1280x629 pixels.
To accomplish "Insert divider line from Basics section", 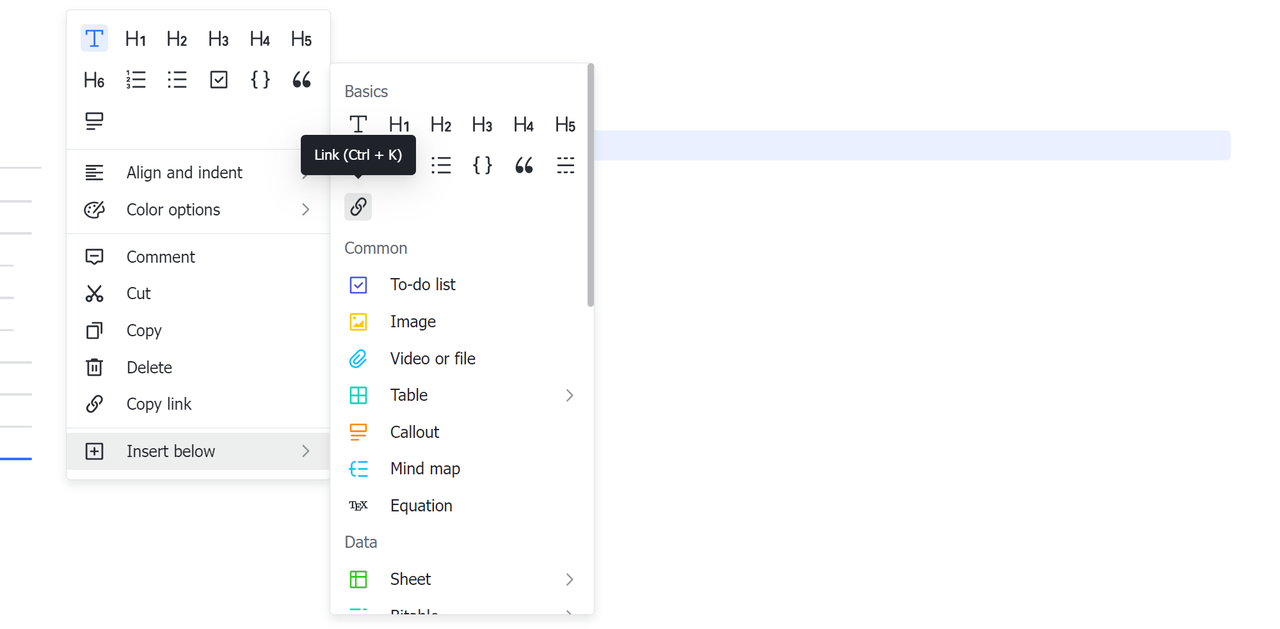I will (565, 165).
